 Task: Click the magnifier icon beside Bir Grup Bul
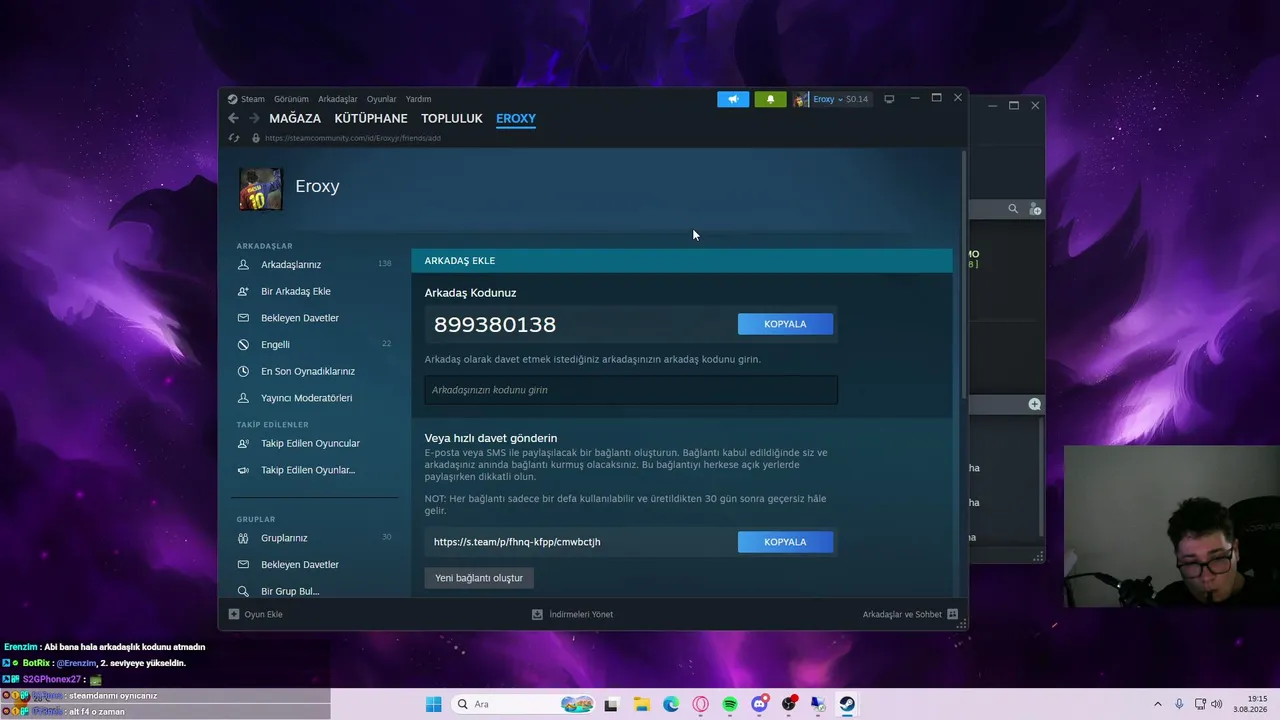pos(243,591)
